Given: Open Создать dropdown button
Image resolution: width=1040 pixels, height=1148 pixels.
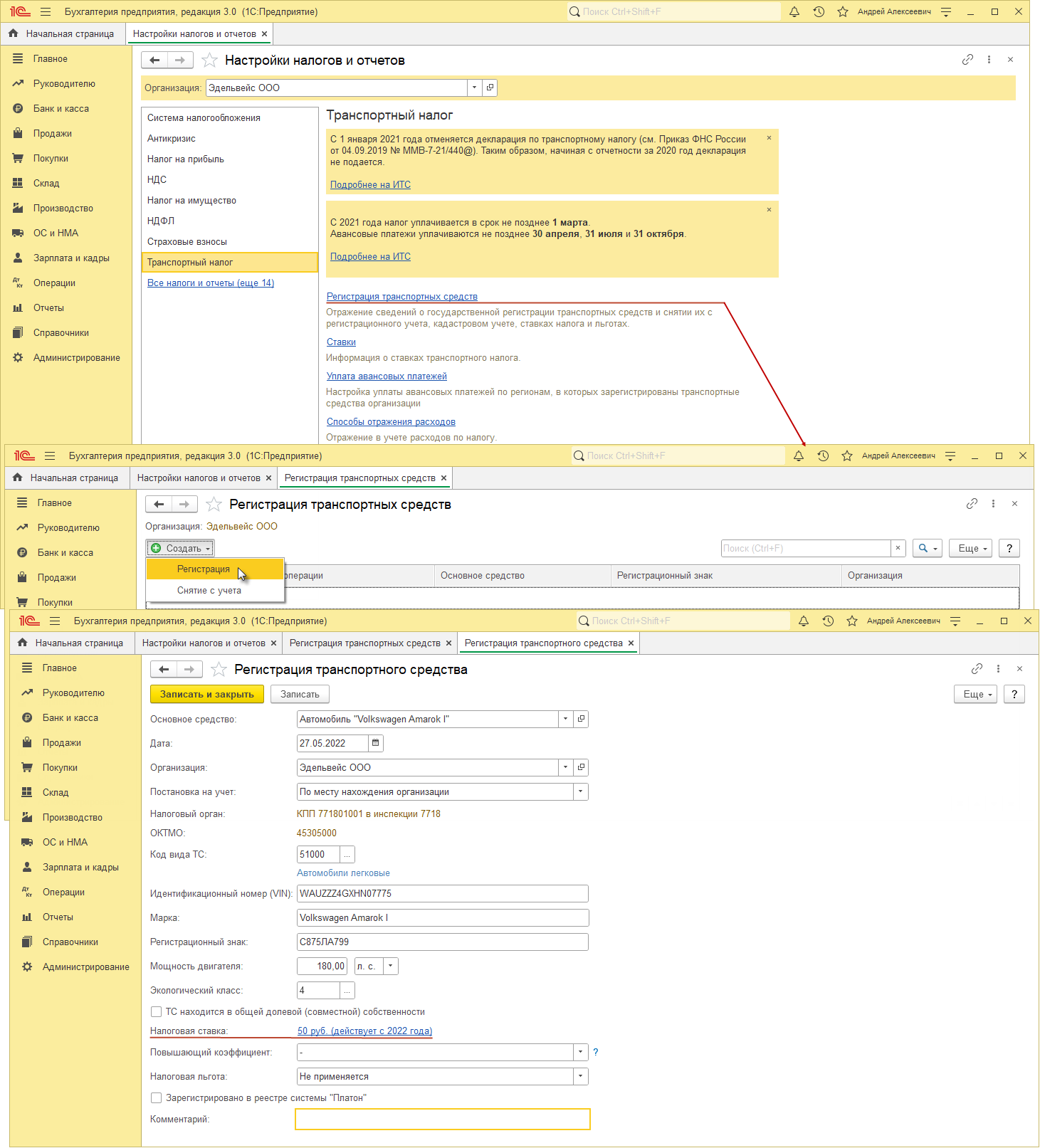Looking at the screenshot, I should point(180,548).
